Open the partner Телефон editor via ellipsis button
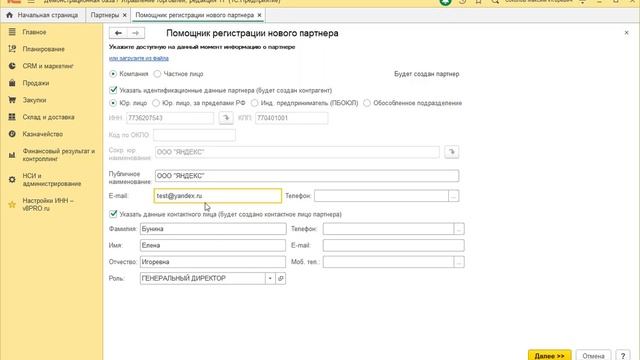640x360 pixels. click(x=453, y=196)
